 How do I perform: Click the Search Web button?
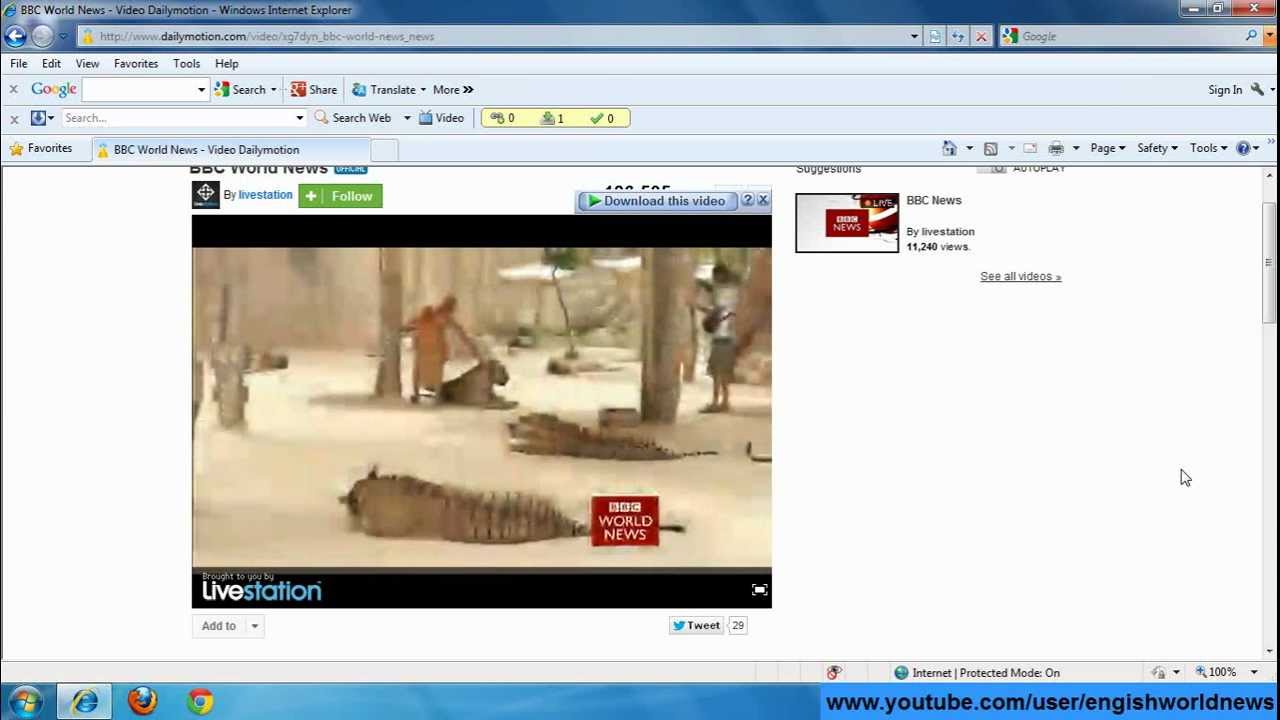coord(353,118)
